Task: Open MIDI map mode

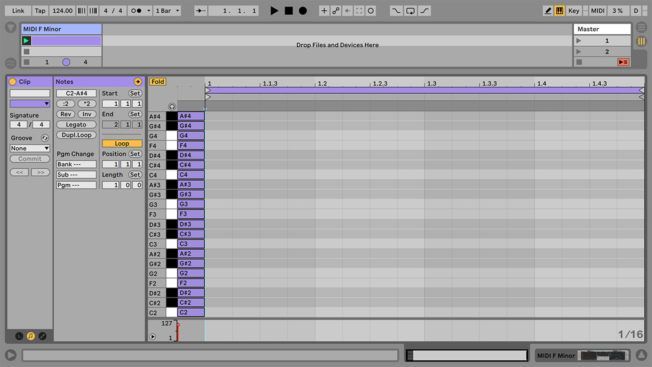Action: point(598,11)
